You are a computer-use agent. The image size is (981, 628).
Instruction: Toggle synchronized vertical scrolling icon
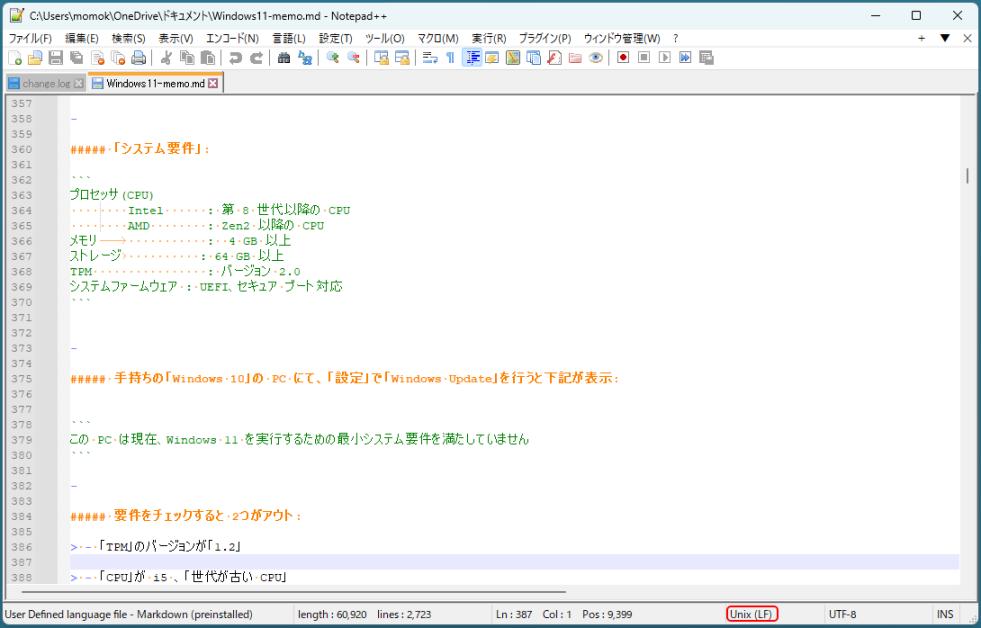click(x=381, y=58)
